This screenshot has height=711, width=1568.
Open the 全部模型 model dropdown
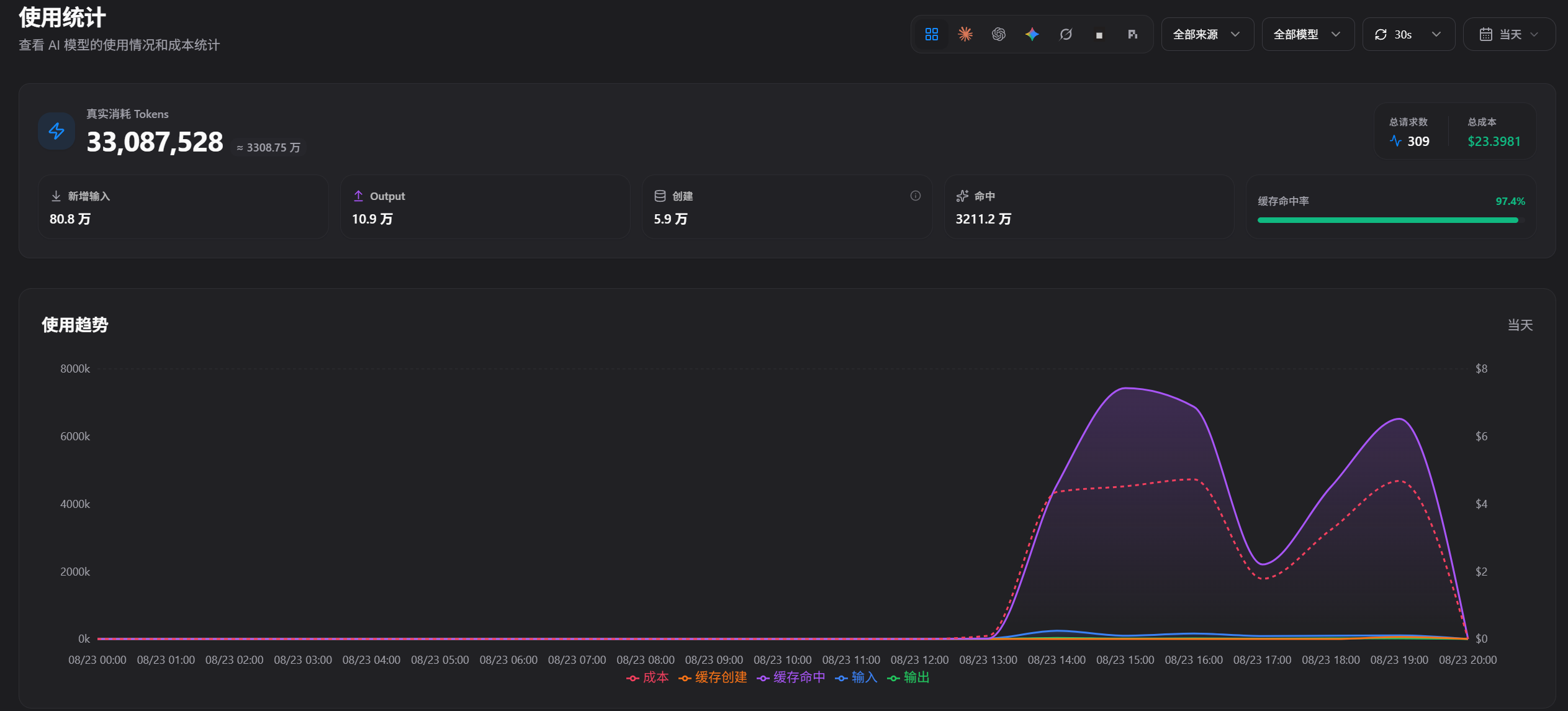[x=1308, y=34]
